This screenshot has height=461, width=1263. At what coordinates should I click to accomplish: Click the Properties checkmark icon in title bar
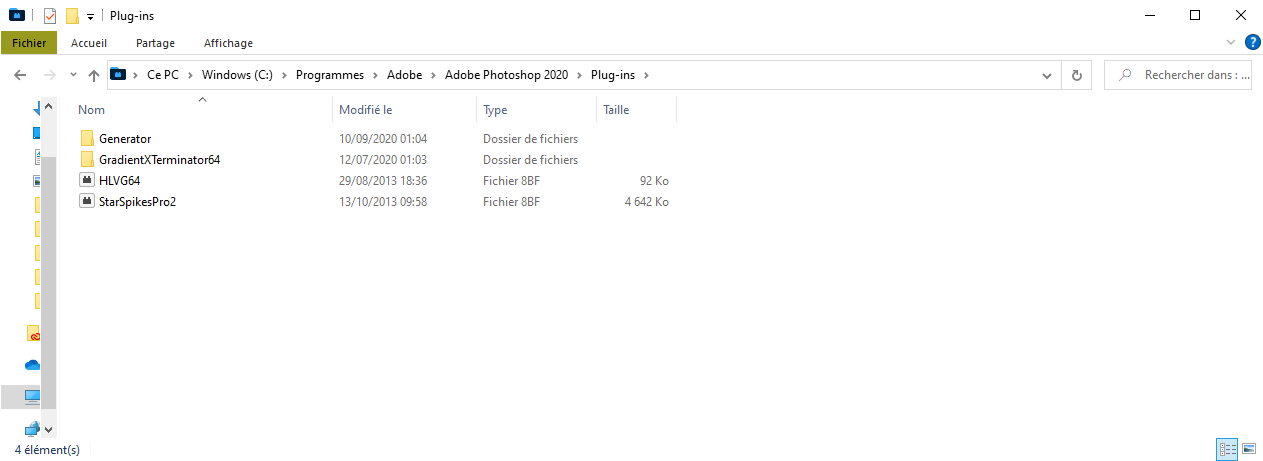point(49,16)
